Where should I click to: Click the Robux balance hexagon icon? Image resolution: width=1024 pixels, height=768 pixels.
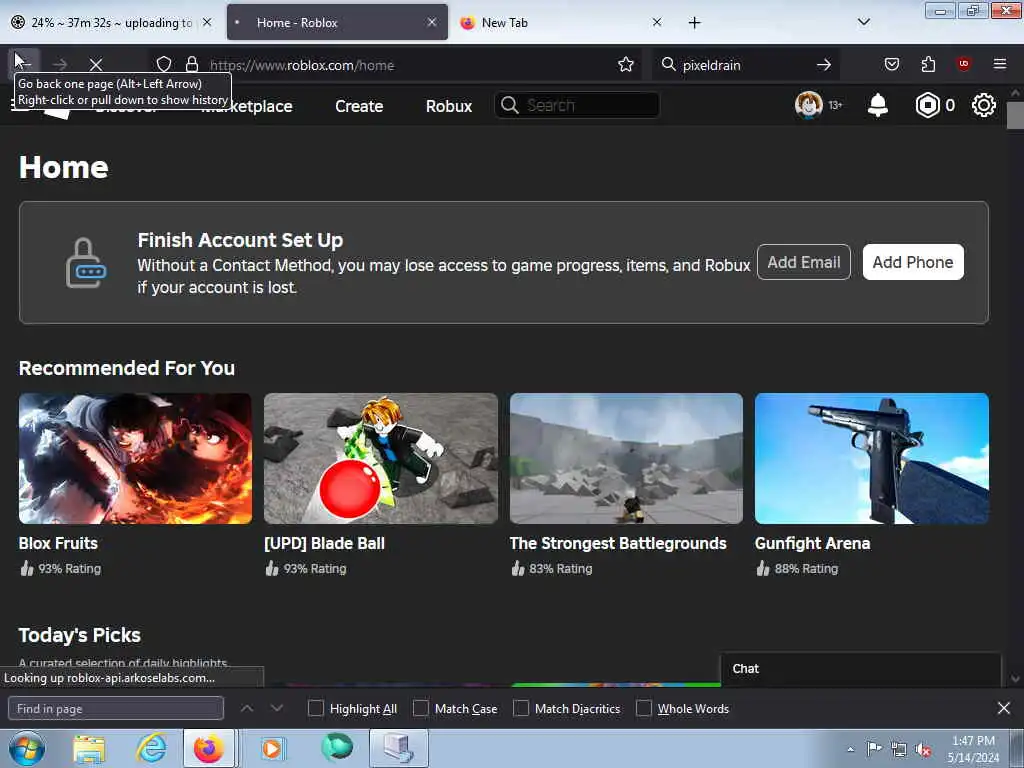(x=927, y=105)
